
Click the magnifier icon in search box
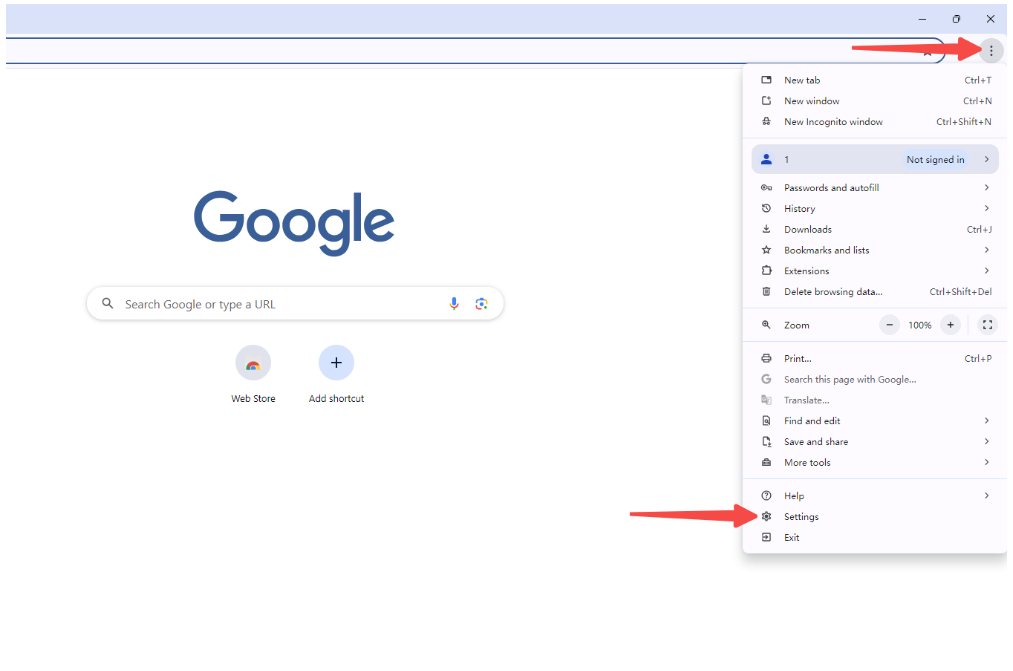[x=107, y=303]
